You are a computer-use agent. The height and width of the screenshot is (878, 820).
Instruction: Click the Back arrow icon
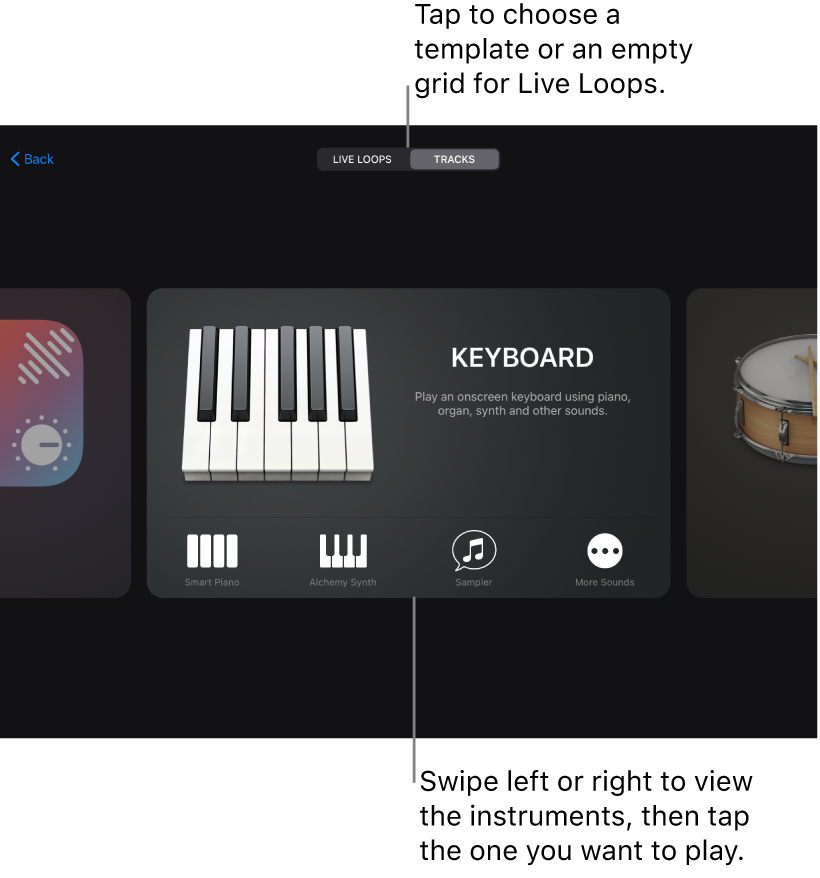coord(13,158)
